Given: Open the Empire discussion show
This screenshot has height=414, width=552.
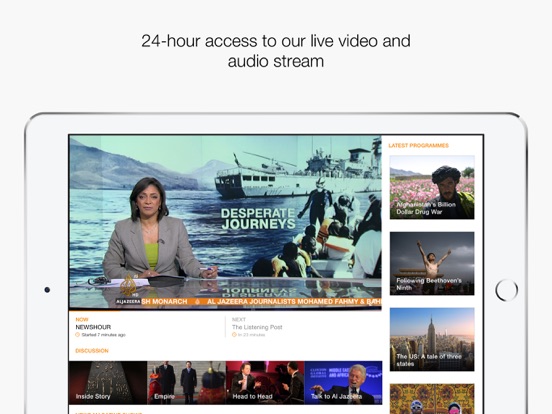Looking at the screenshot, I should coord(187,382).
